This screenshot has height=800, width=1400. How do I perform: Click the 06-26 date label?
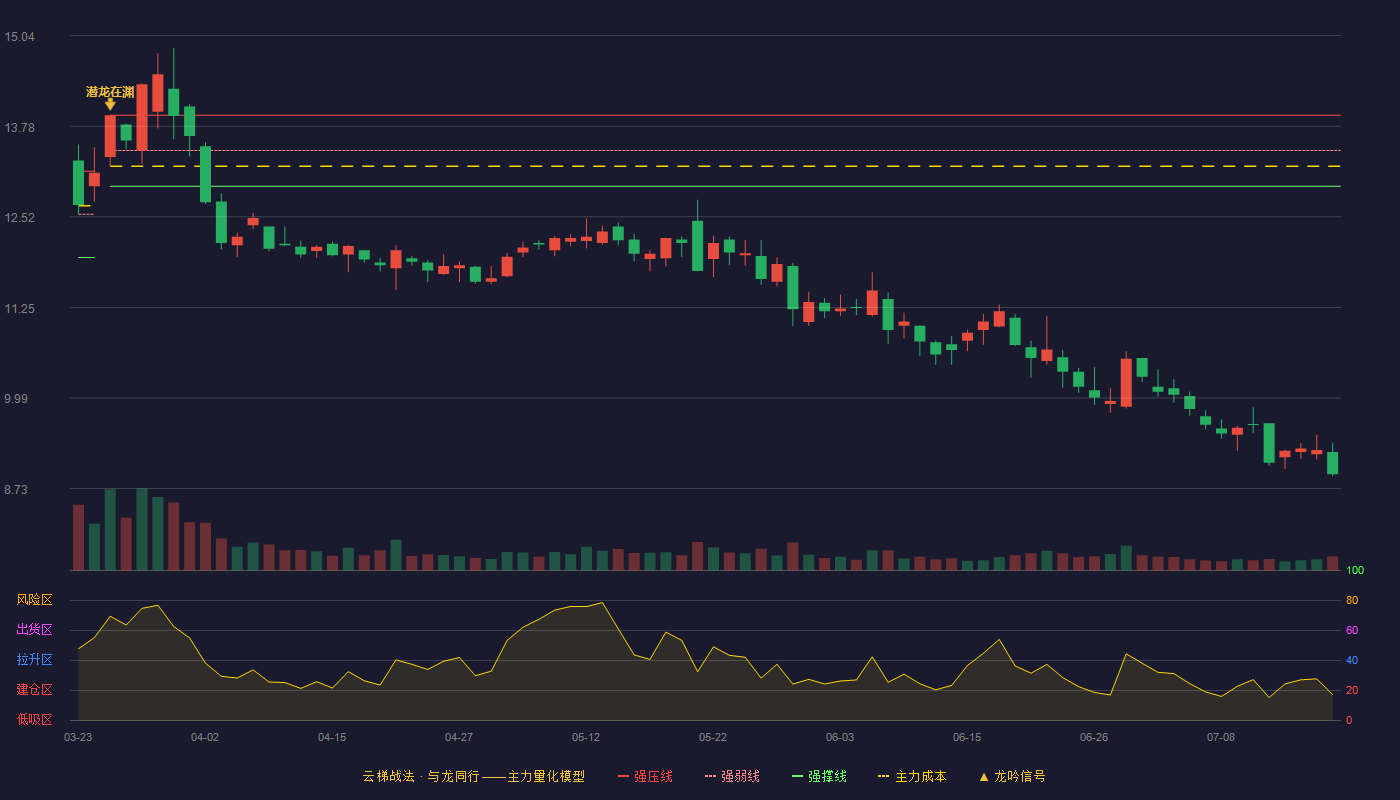[x=1094, y=737]
